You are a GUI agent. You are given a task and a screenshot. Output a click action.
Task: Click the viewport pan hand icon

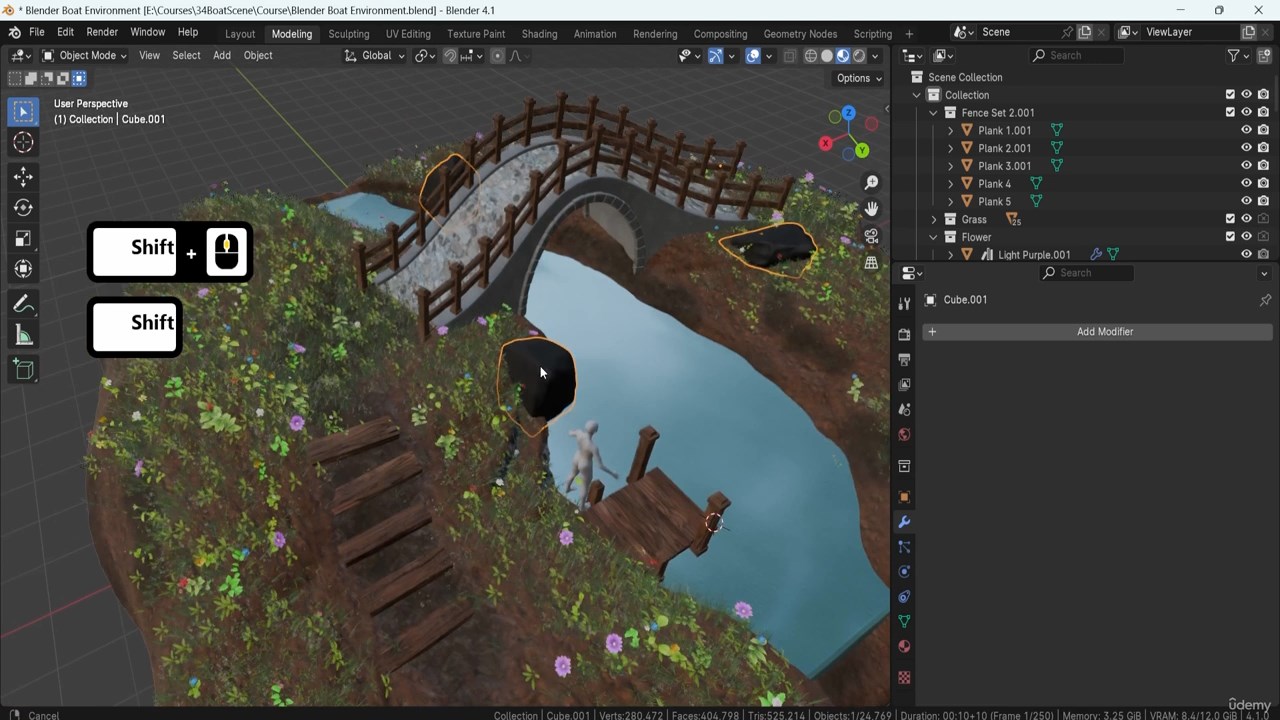click(871, 209)
